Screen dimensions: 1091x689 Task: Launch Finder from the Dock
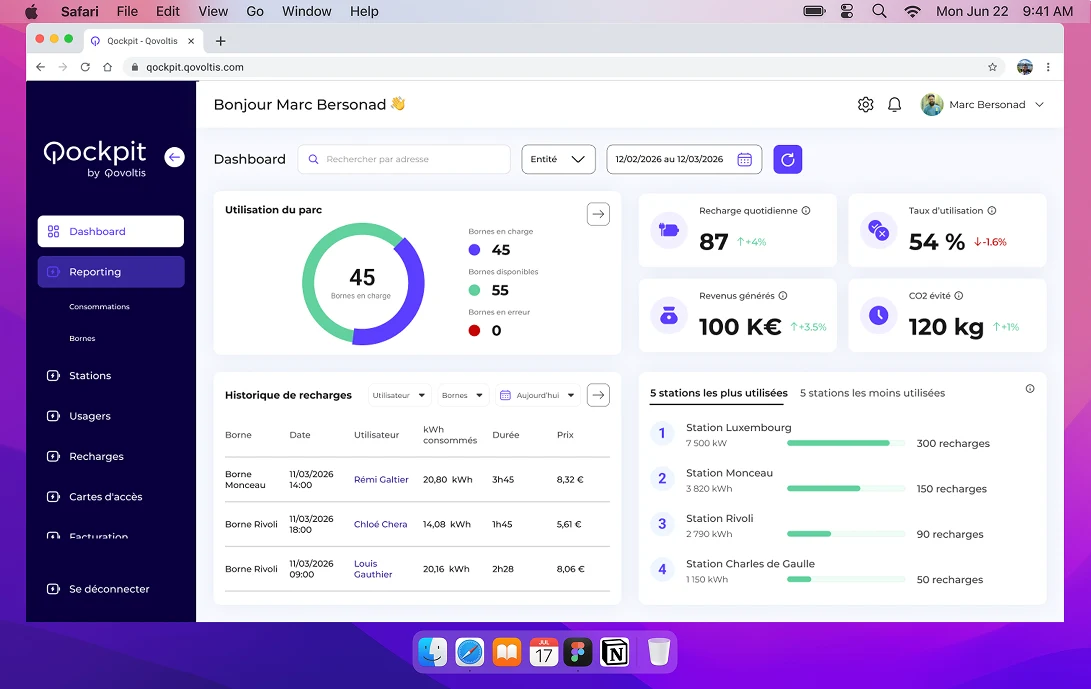pyautogui.click(x=433, y=653)
